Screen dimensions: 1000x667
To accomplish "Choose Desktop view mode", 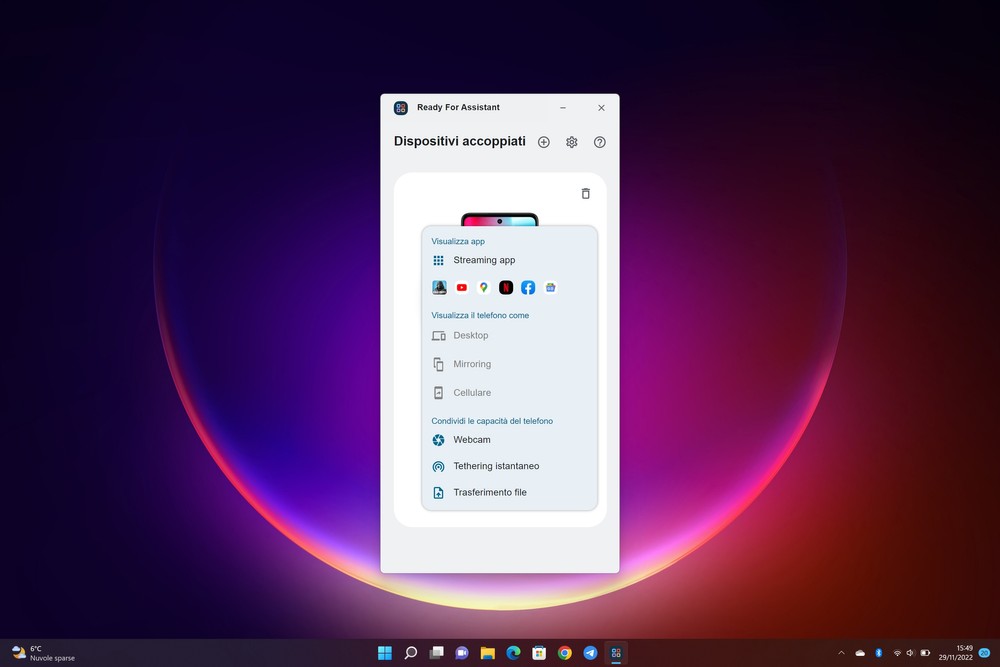I will [x=470, y=336].
